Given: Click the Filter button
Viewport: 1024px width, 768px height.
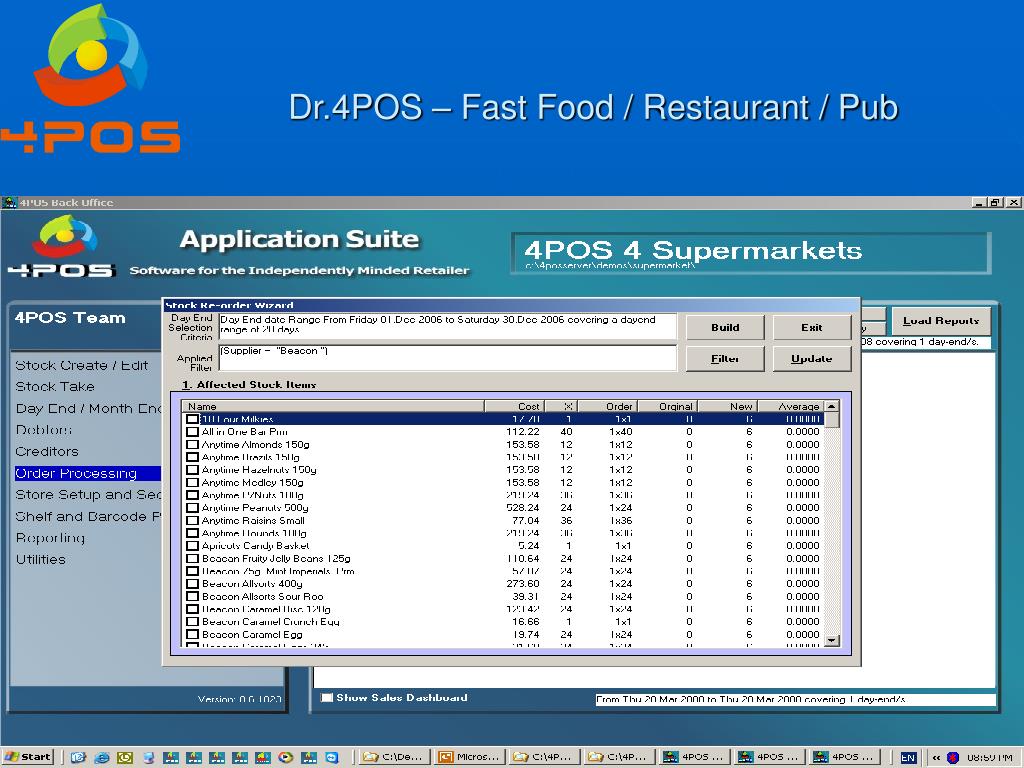Looking at the screenshot, I should click(x=725, y=359).
